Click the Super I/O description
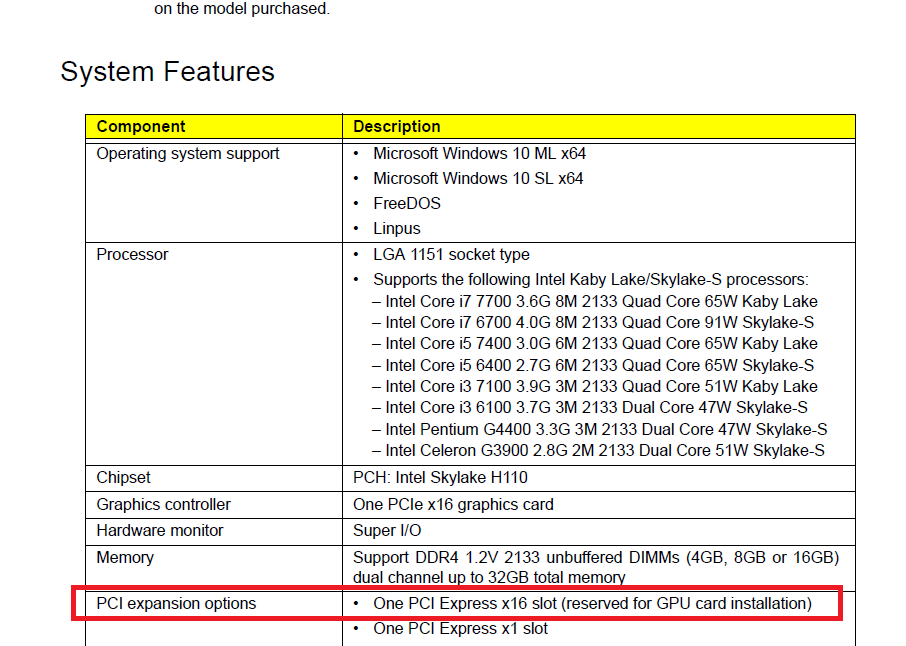The image size is (906, 646). click(387, 531)
